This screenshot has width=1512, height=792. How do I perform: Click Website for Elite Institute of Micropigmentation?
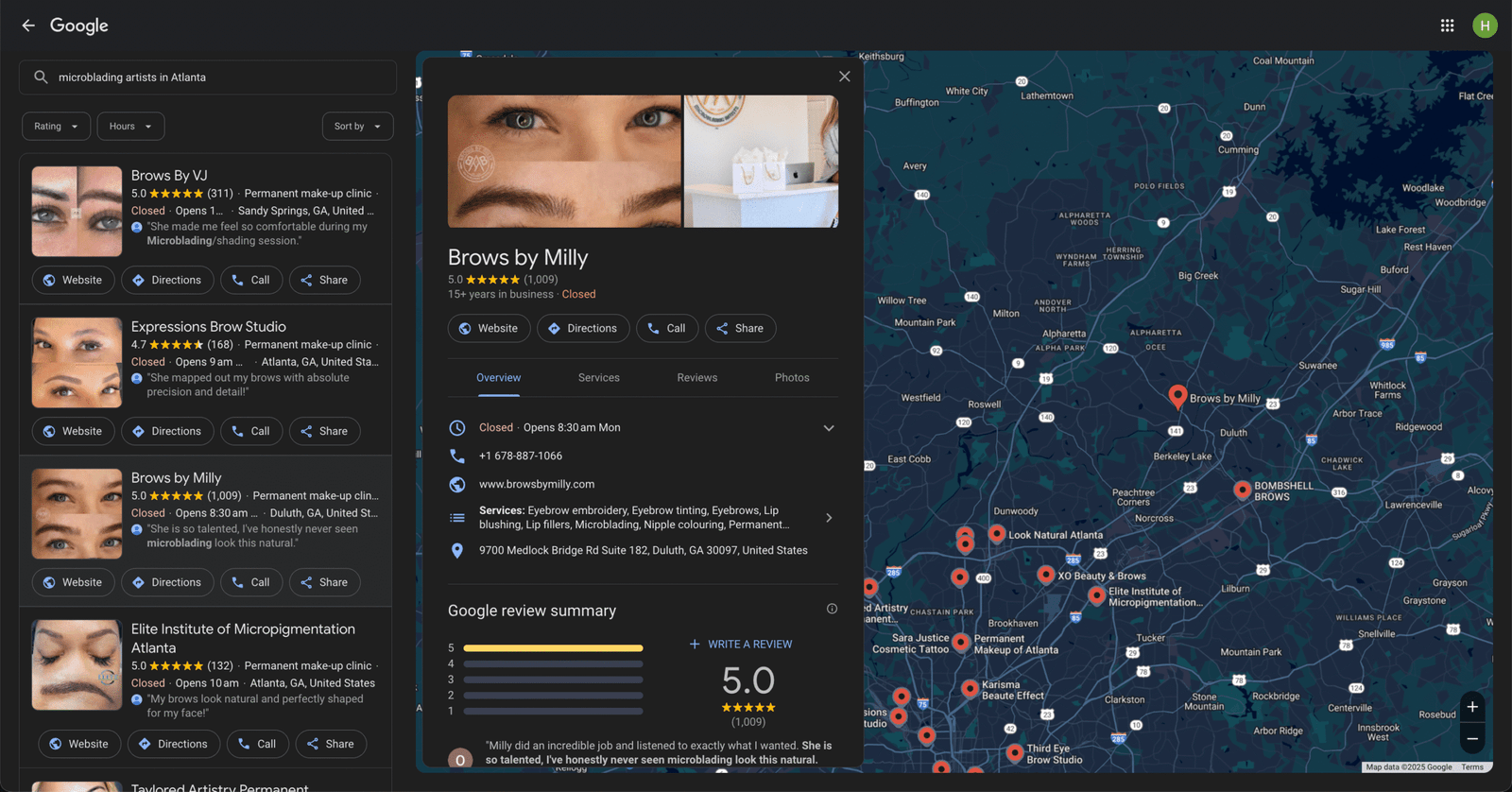(79, 744)
